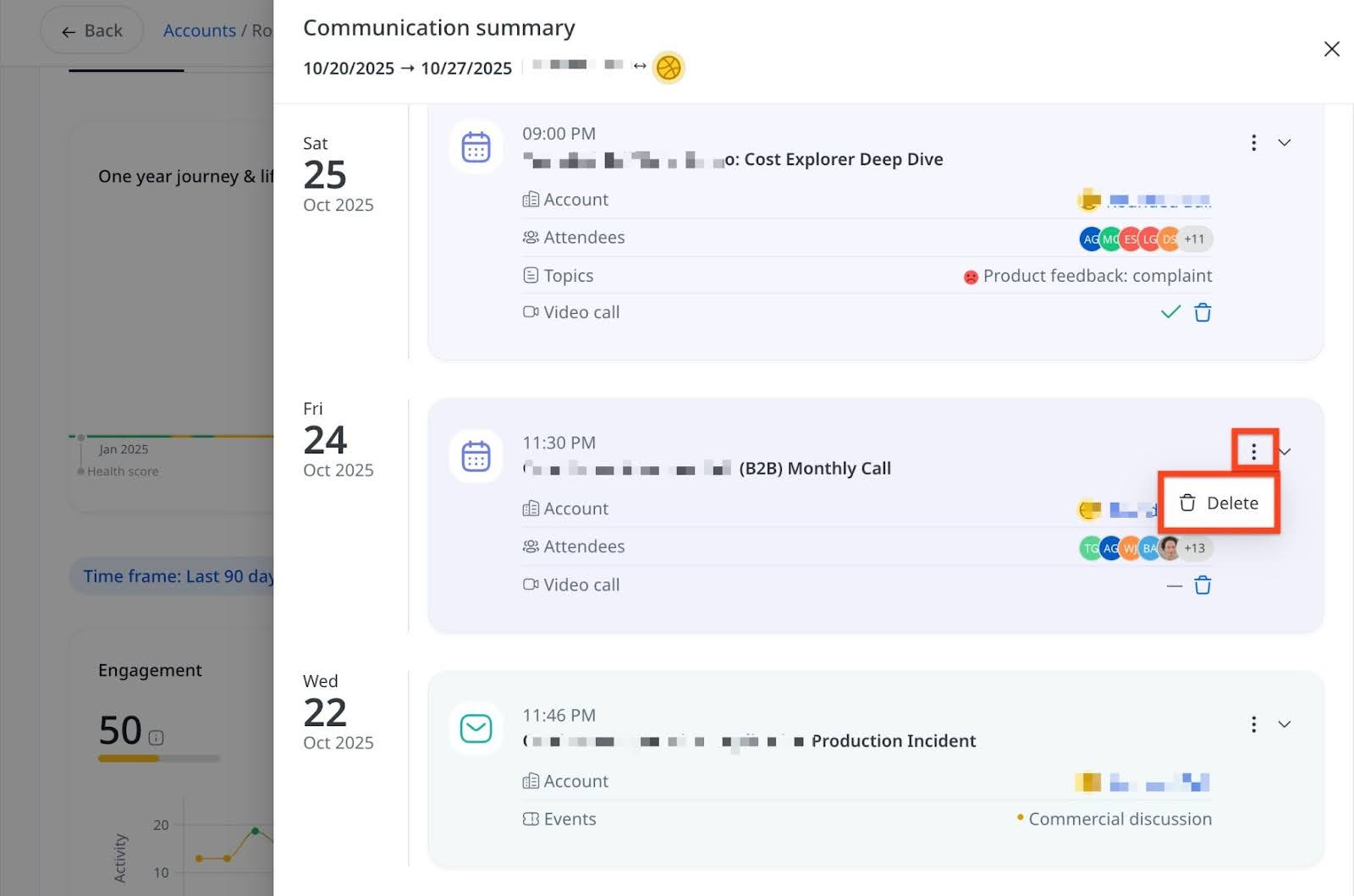Viewport: 1354px width, 896px height.
Task: Click the video camera icon on Cost Explorer Deep Dive
Action: [x=531, y=311]
